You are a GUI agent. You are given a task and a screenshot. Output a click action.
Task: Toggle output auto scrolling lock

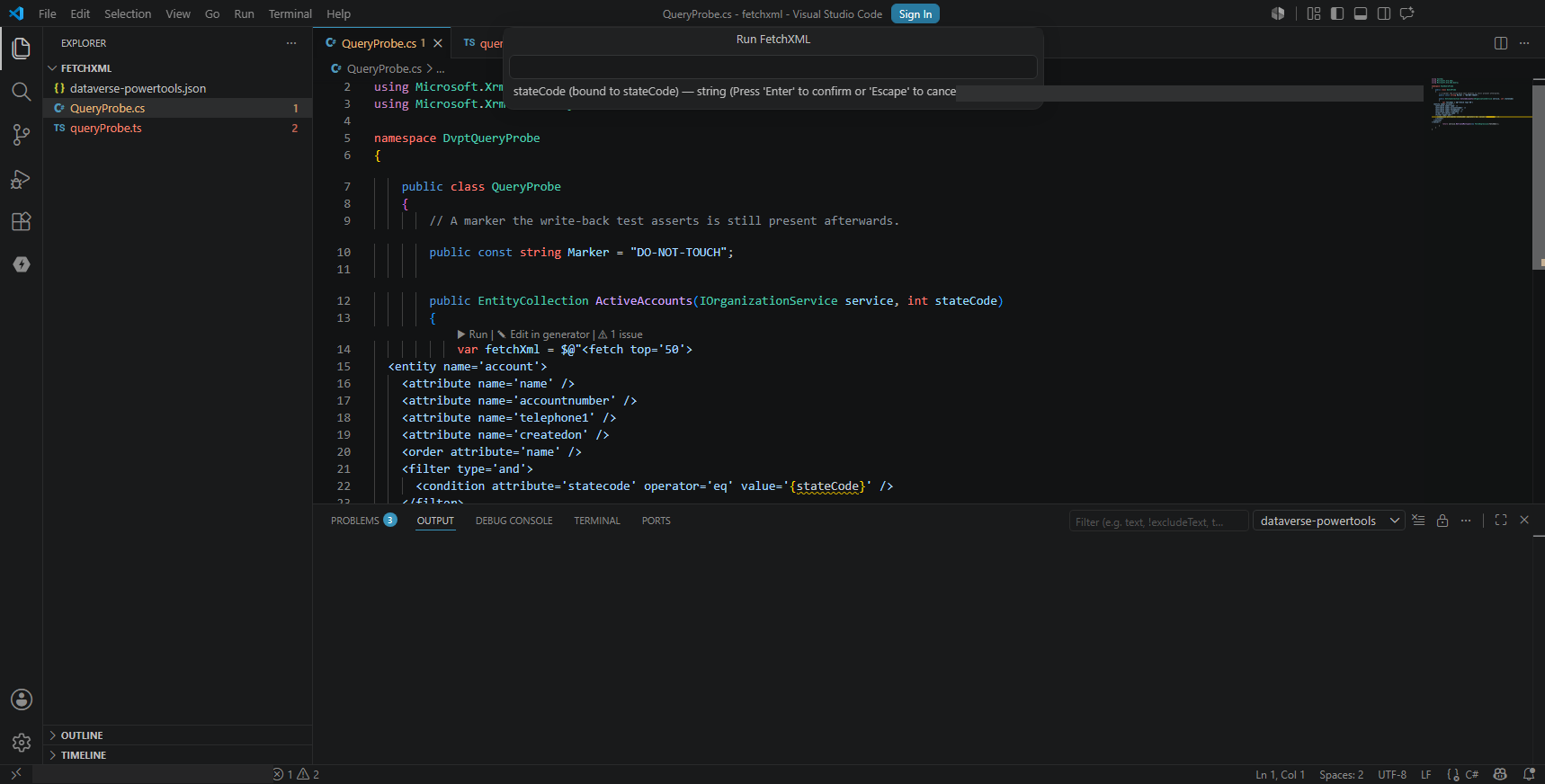1442,521
